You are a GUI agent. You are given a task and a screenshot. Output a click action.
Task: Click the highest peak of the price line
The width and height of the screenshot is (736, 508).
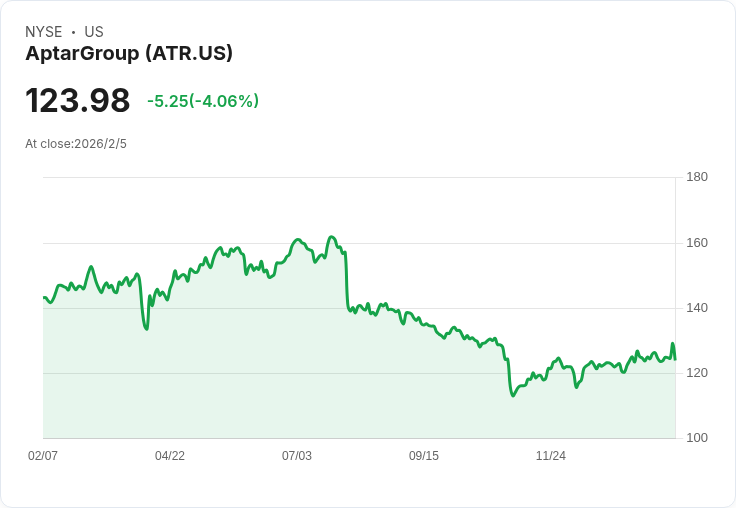click(330, 237)
